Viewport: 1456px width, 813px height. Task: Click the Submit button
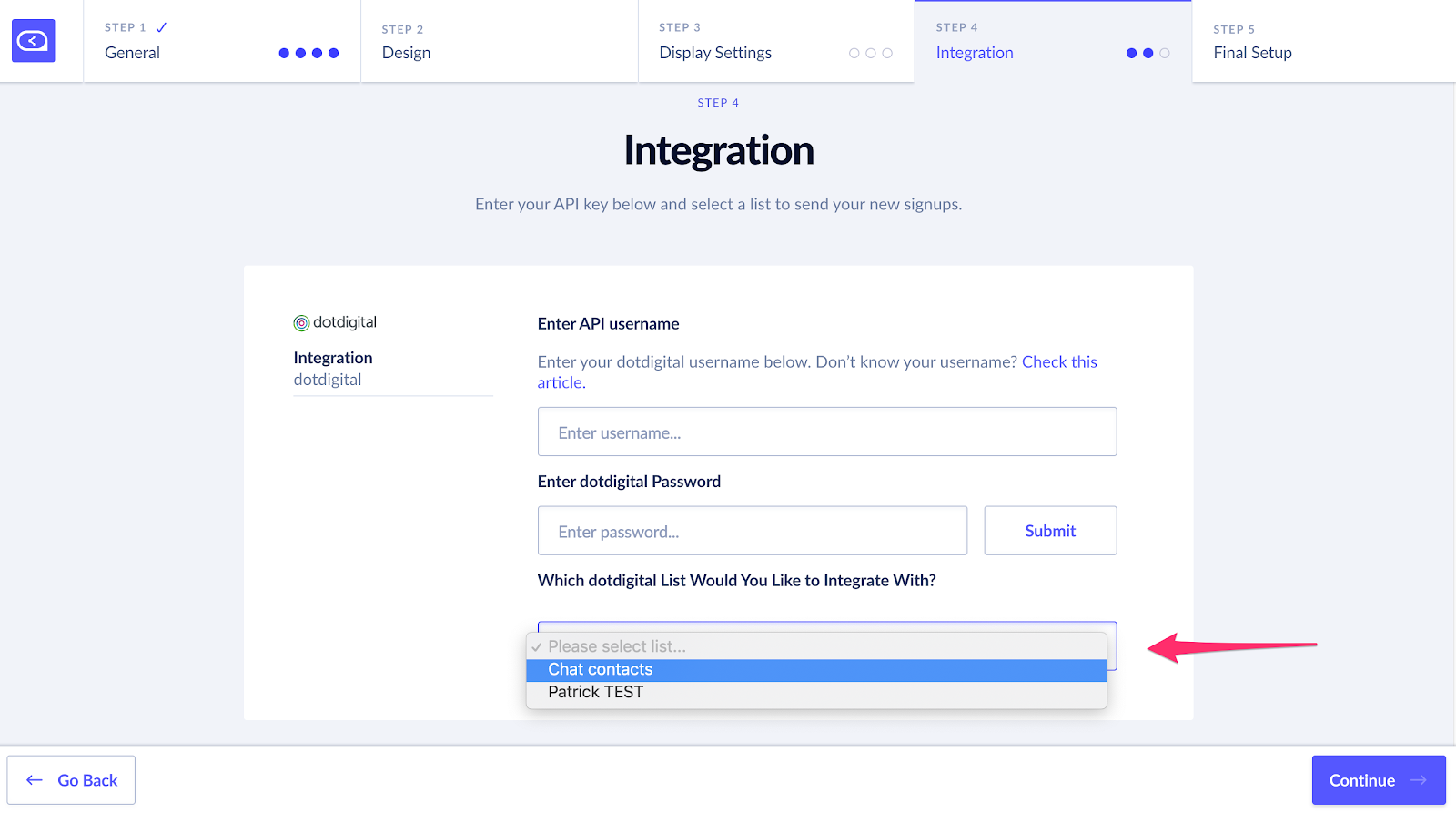click(1050, 531)
